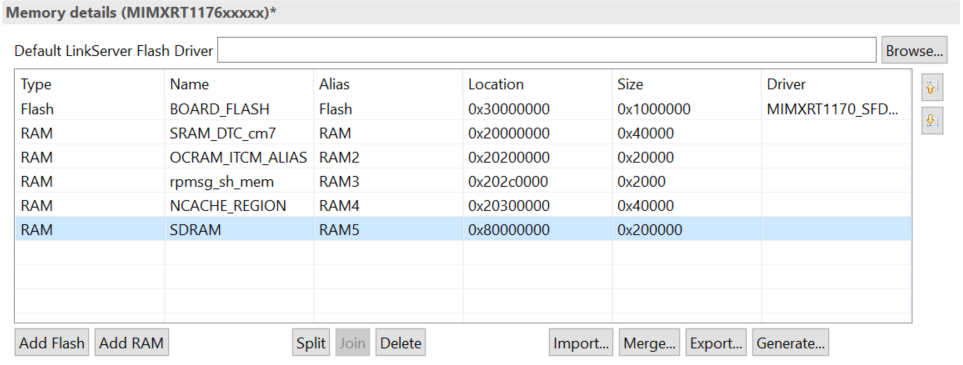Click the Flash alias cell
This screenshot has width=963, height=365.
388,109
